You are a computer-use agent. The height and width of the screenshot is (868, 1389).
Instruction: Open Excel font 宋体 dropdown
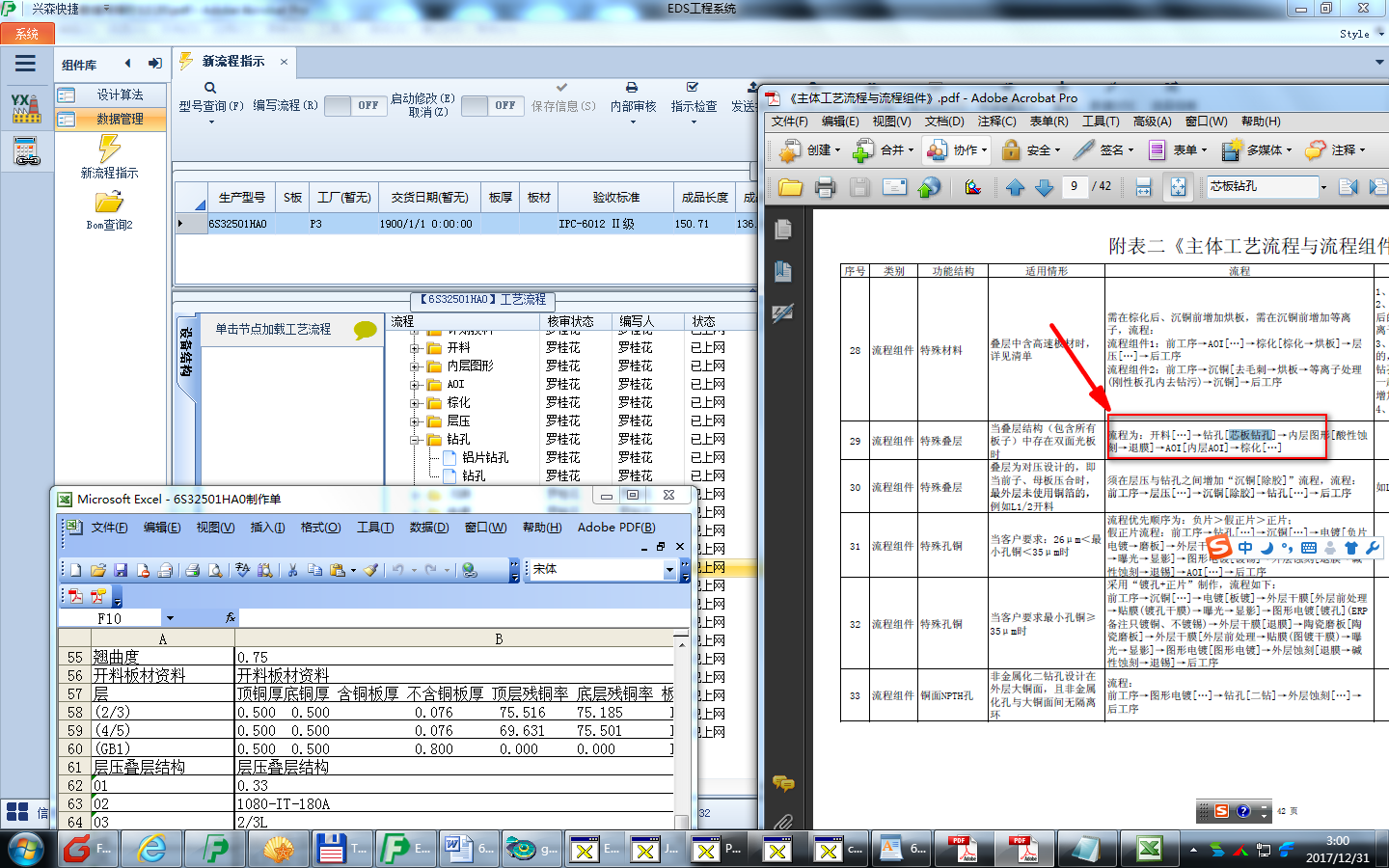[669, 570]
